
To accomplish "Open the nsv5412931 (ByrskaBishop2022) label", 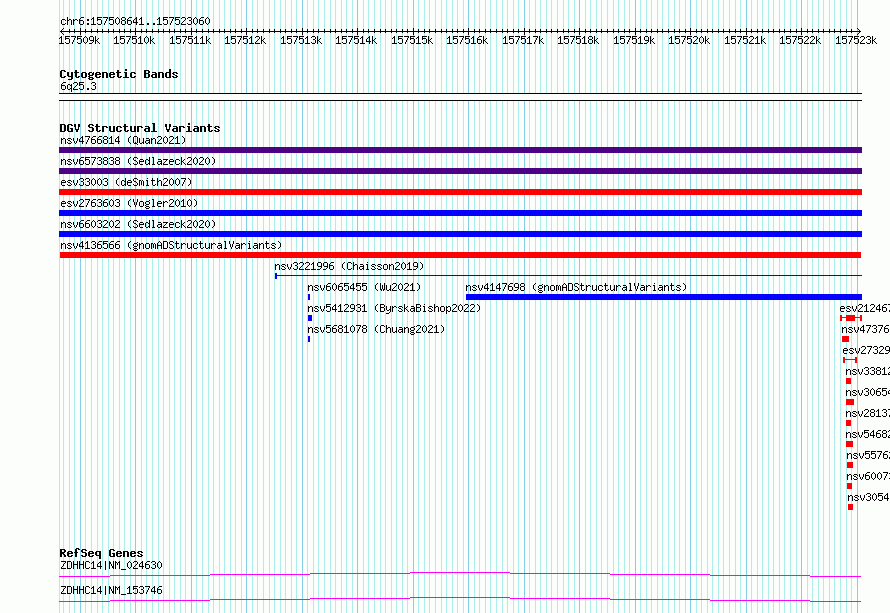I will [x=394, y=308].
